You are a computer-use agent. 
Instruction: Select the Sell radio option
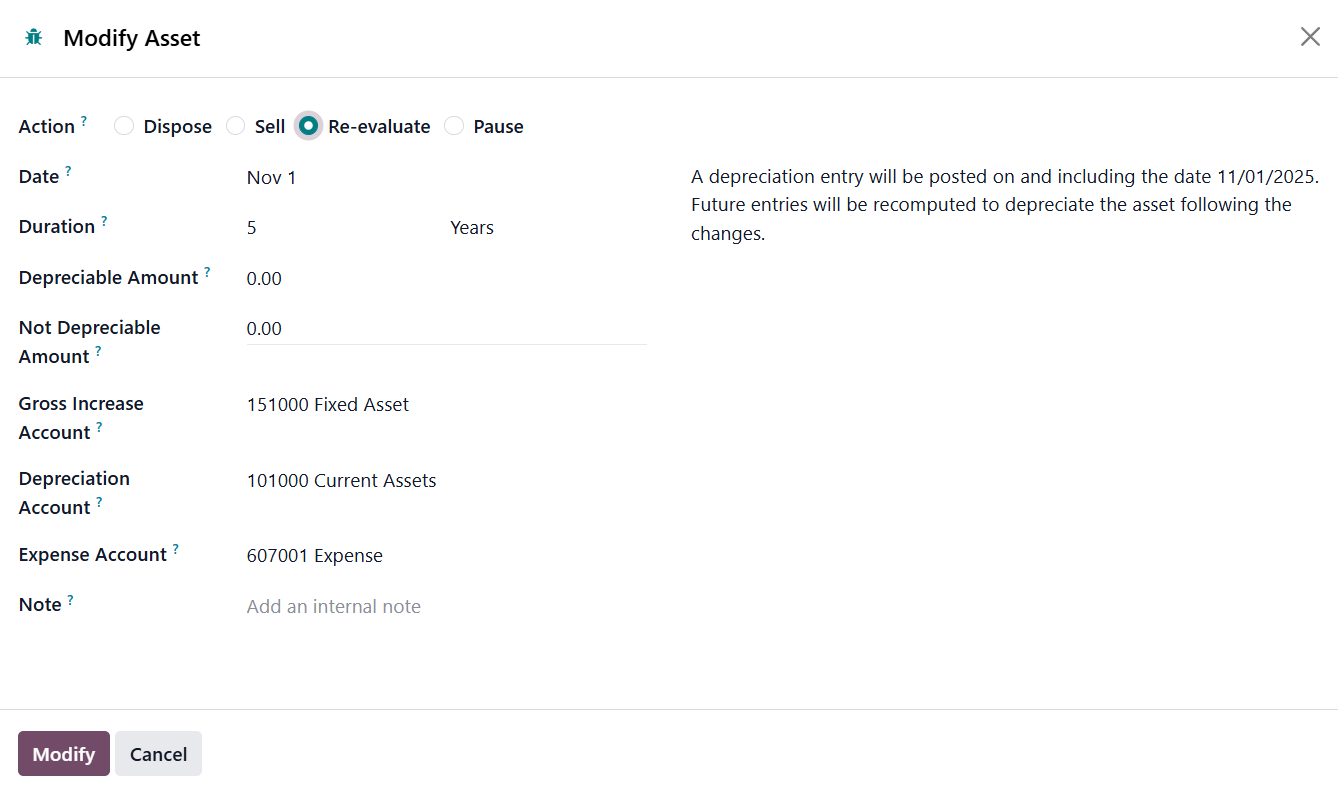click(236, 126)
